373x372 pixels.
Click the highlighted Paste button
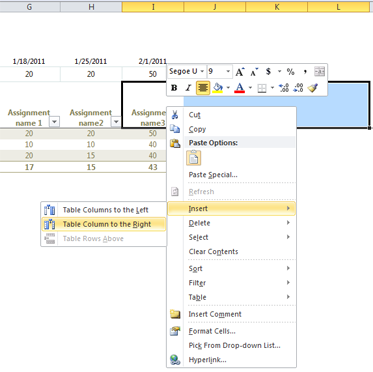[x=194, y=158]
